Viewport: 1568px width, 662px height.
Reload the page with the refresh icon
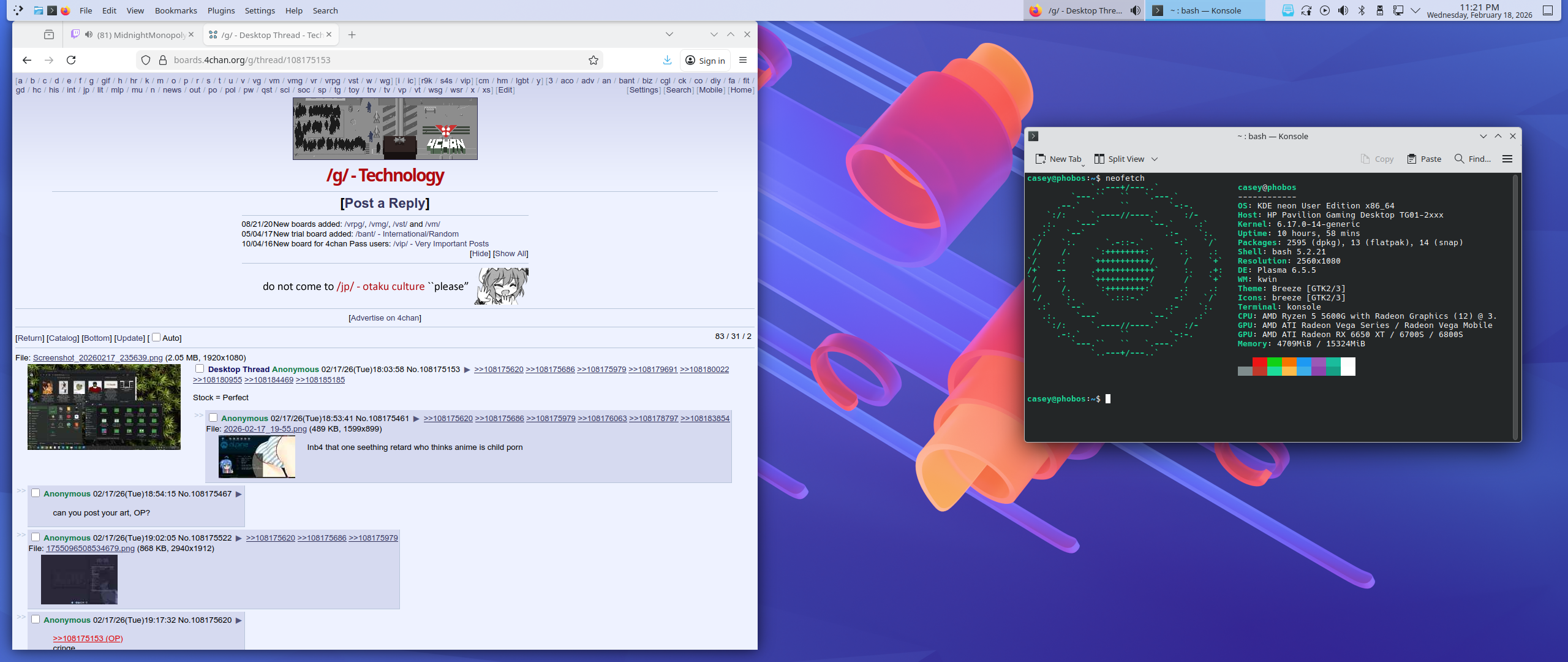click(71, 60)
